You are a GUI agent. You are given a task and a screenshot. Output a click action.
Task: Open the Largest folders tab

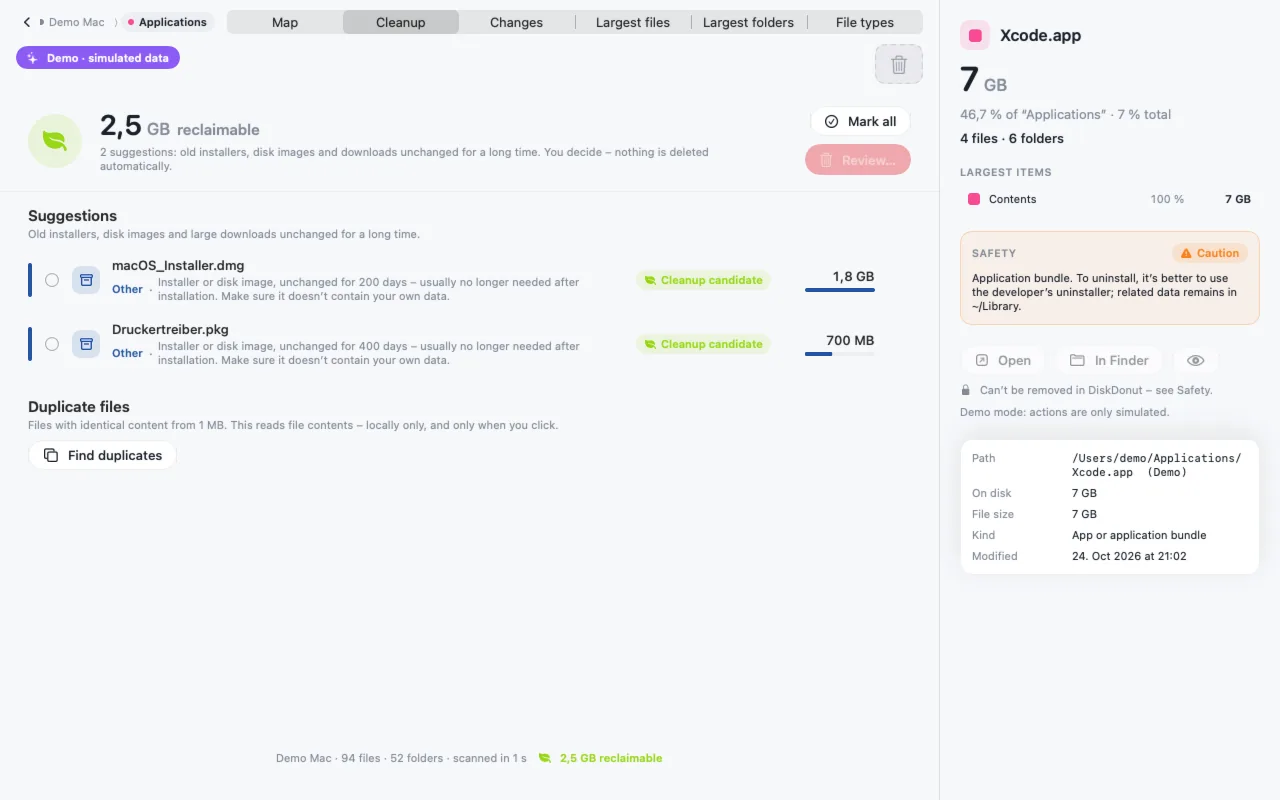(748, 22)
